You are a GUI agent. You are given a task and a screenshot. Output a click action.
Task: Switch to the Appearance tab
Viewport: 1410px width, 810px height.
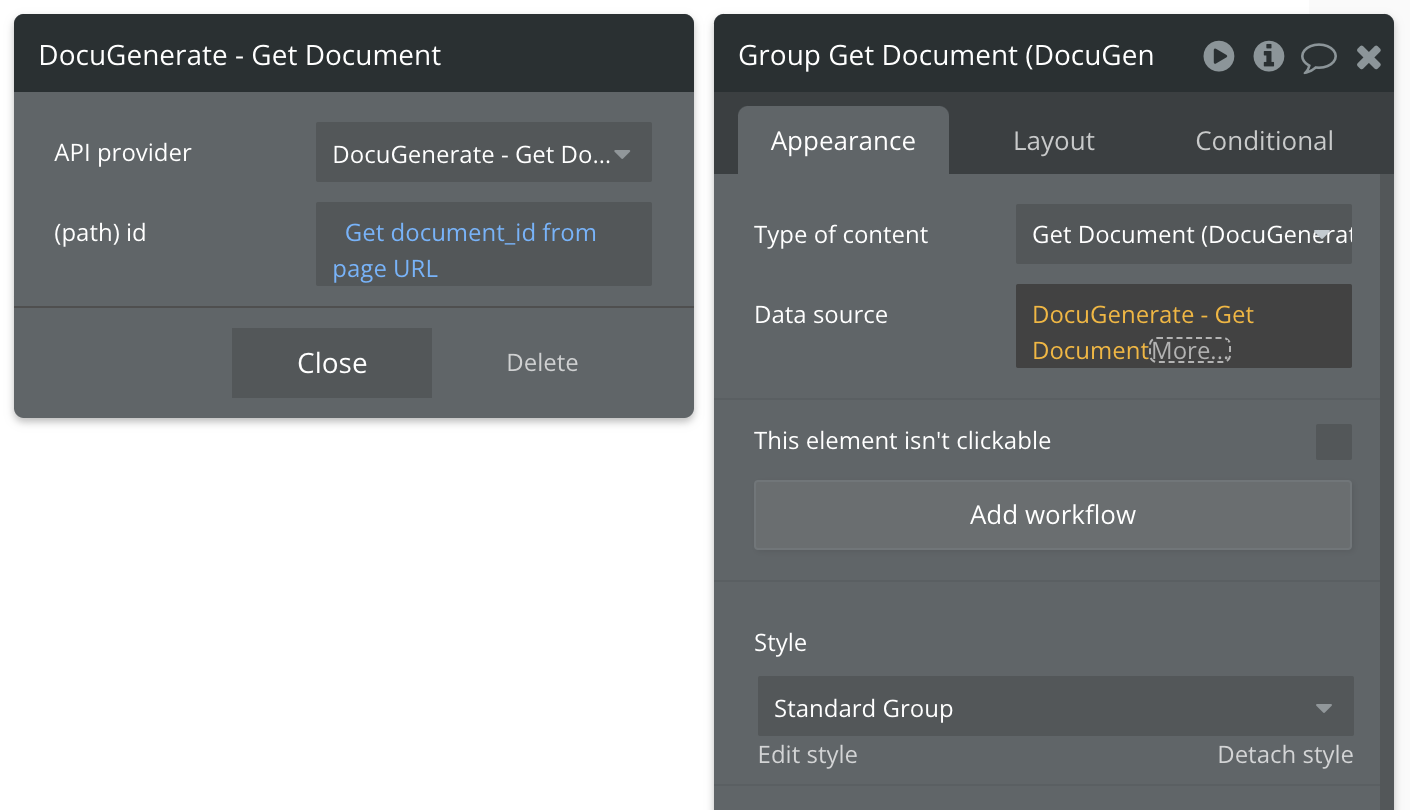pyautogui.click(x=843, y=141)
